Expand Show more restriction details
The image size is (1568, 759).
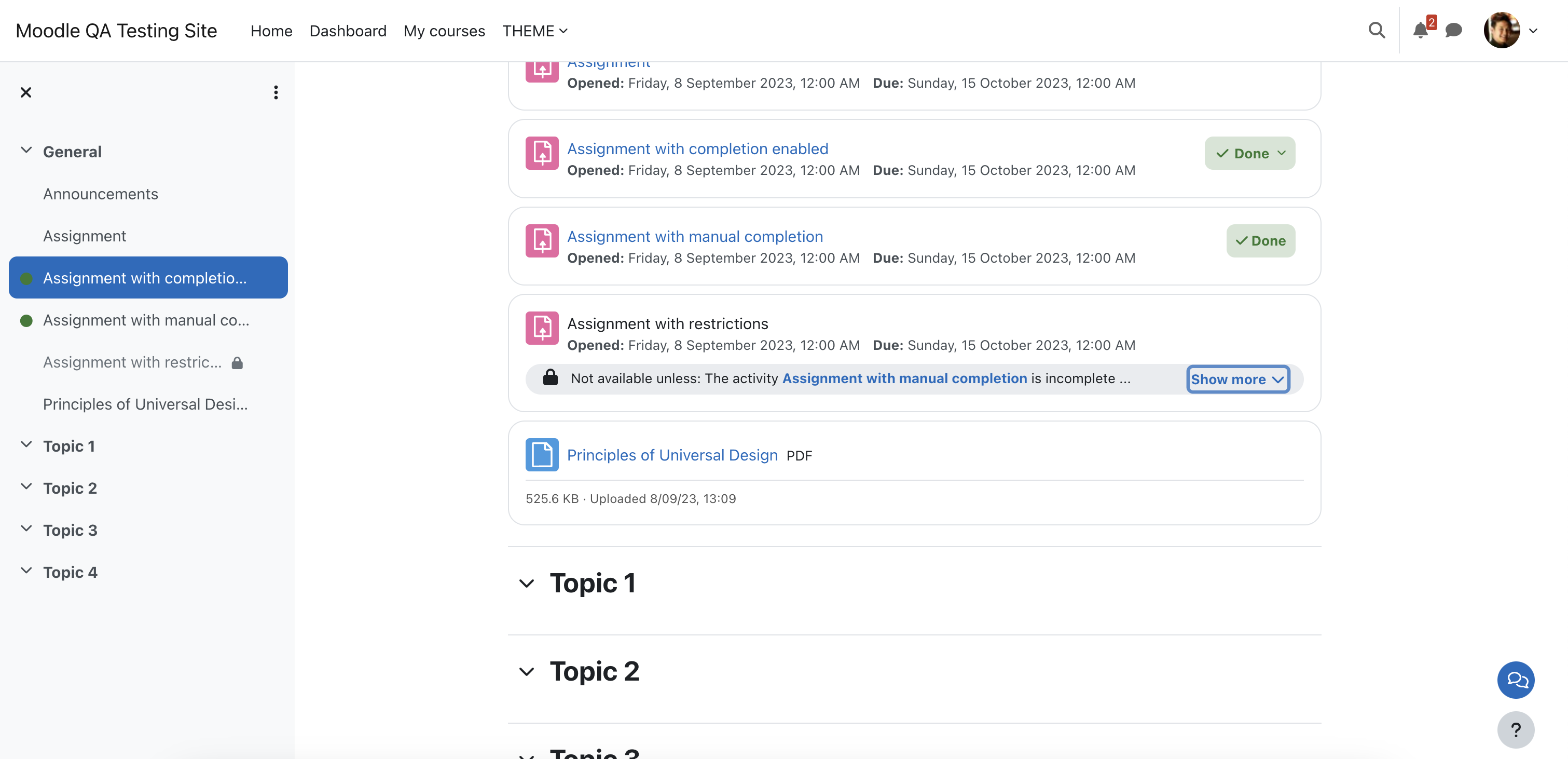click(1237, 379)
